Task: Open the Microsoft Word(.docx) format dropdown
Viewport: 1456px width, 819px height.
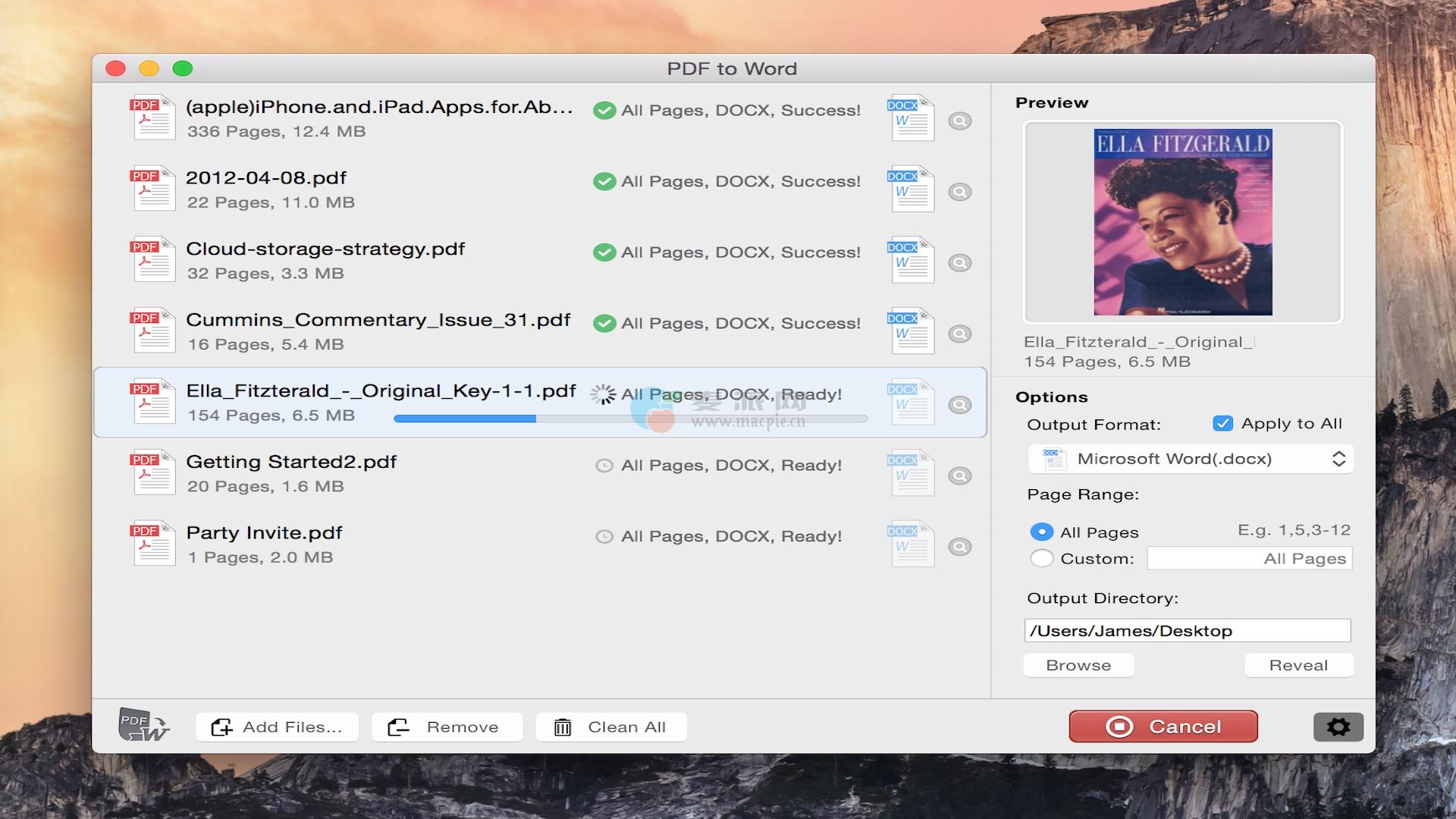Action: coord(1190,459)
